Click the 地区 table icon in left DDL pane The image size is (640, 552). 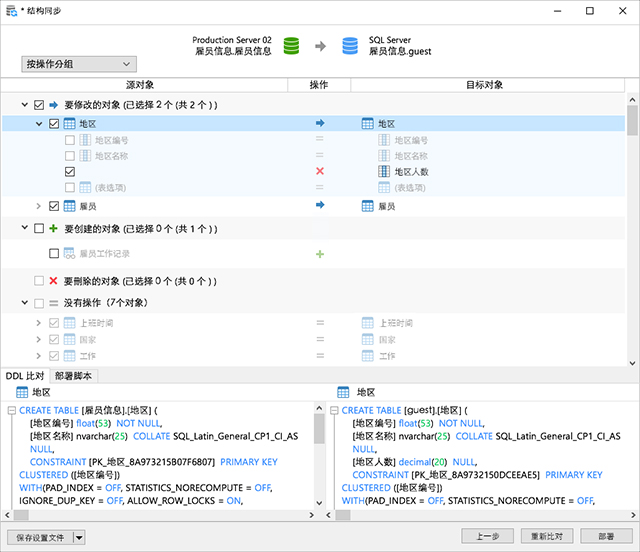22,392
